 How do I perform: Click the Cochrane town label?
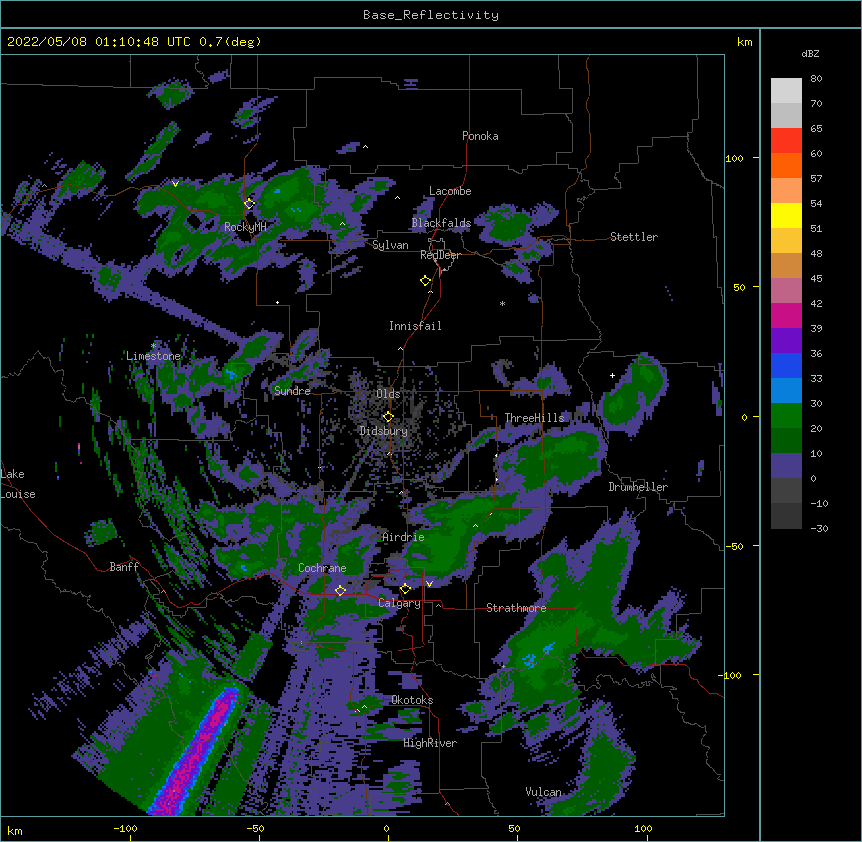click(322, 568)
